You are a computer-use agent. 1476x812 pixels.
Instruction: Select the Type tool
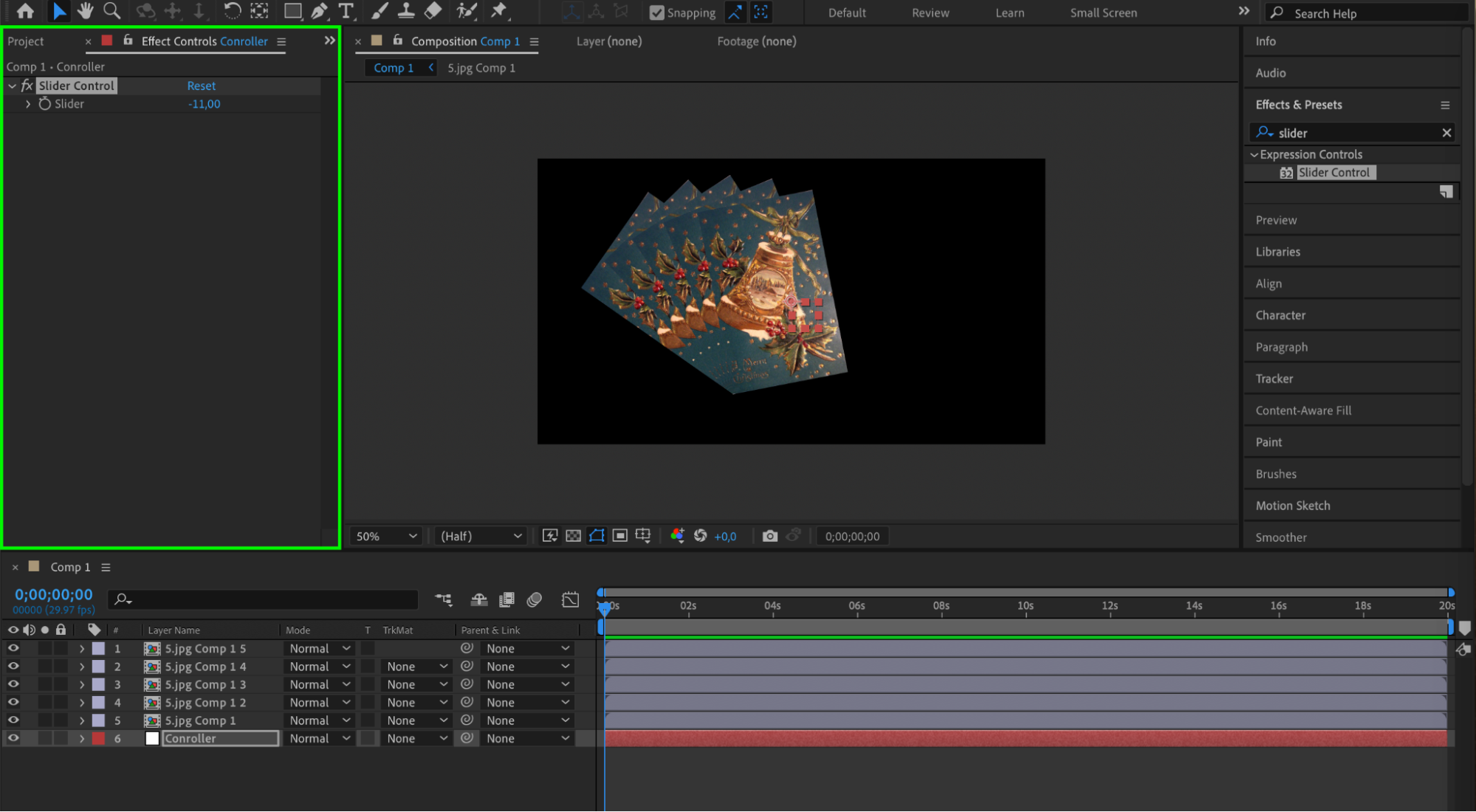point(346,11)
